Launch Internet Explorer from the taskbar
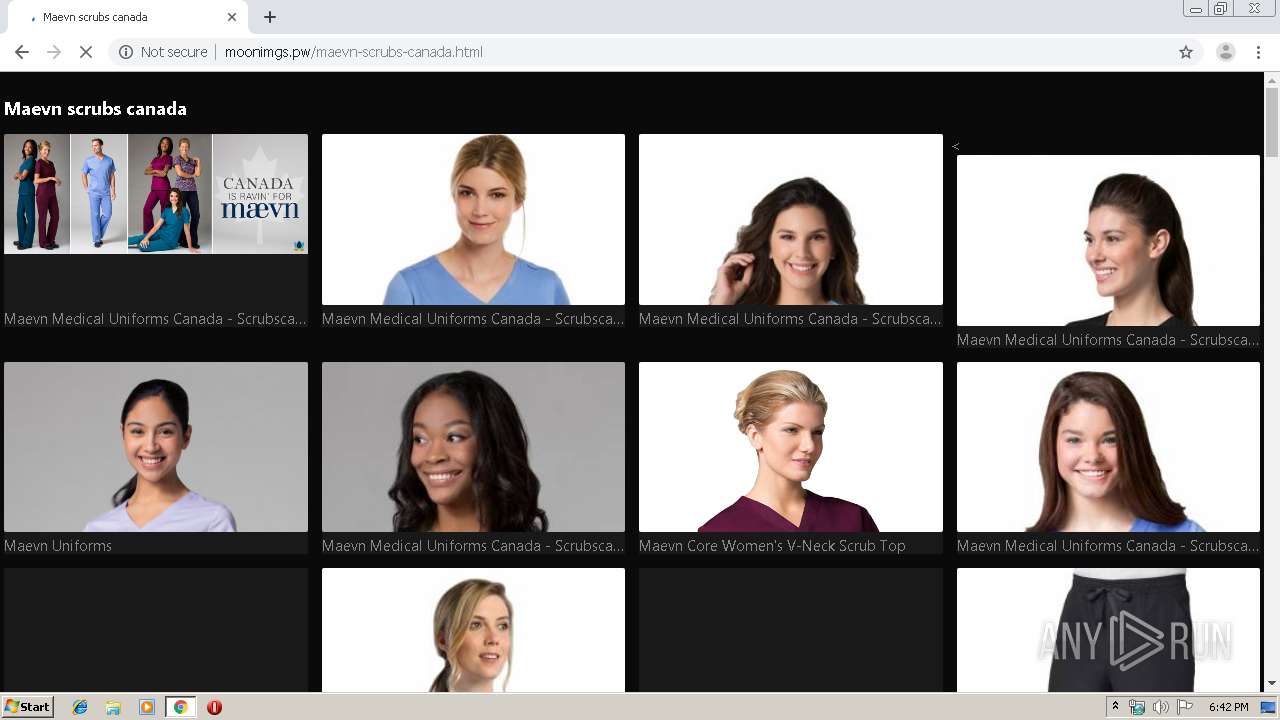This screenshot has width=1280, height=720. click(x=80, y=707)
